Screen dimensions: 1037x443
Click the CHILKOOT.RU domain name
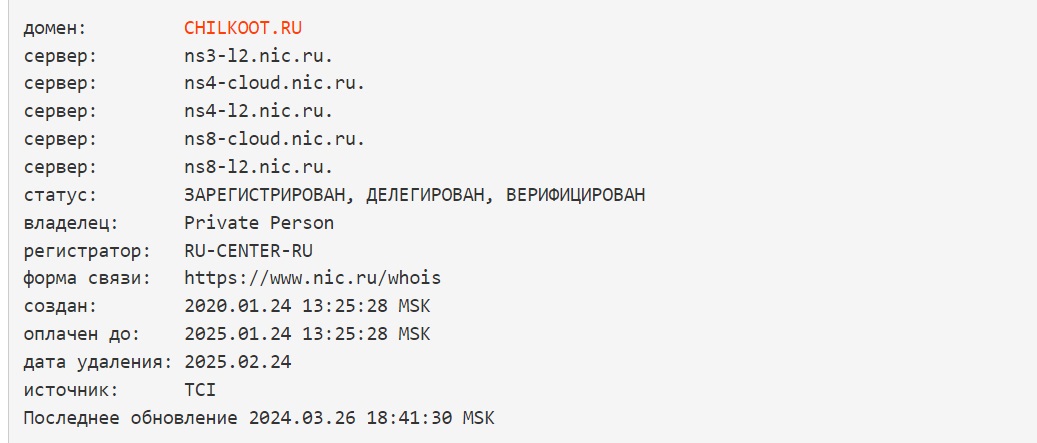(243, 28)
